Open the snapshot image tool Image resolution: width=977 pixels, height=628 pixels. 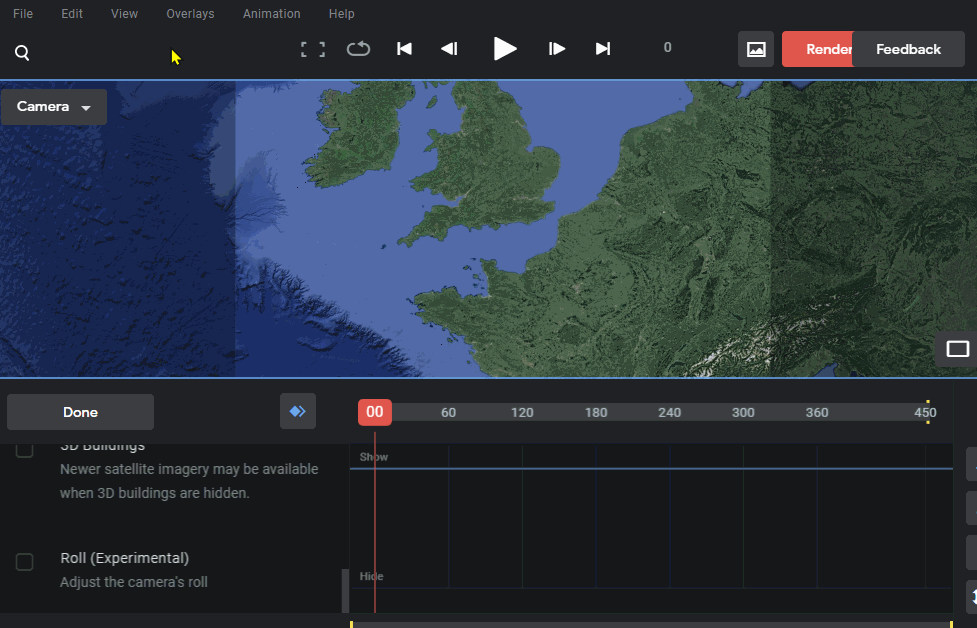pyautogui.click(x=755, y=48)
